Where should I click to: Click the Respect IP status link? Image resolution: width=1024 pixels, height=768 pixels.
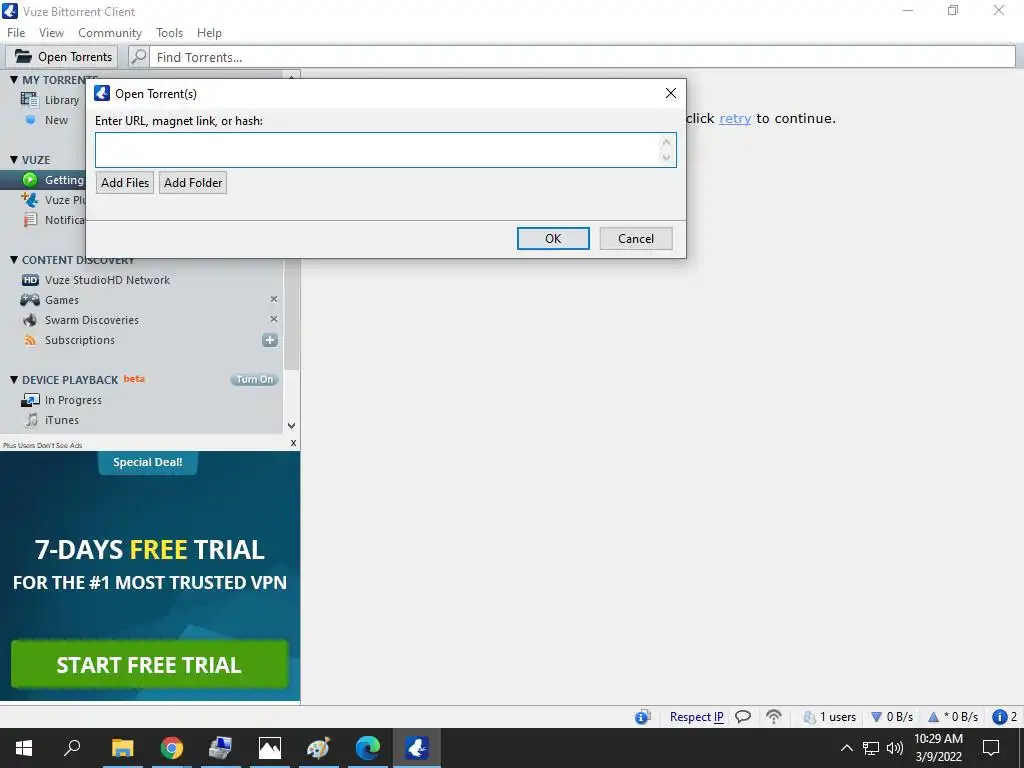click(x=696, y=716)
